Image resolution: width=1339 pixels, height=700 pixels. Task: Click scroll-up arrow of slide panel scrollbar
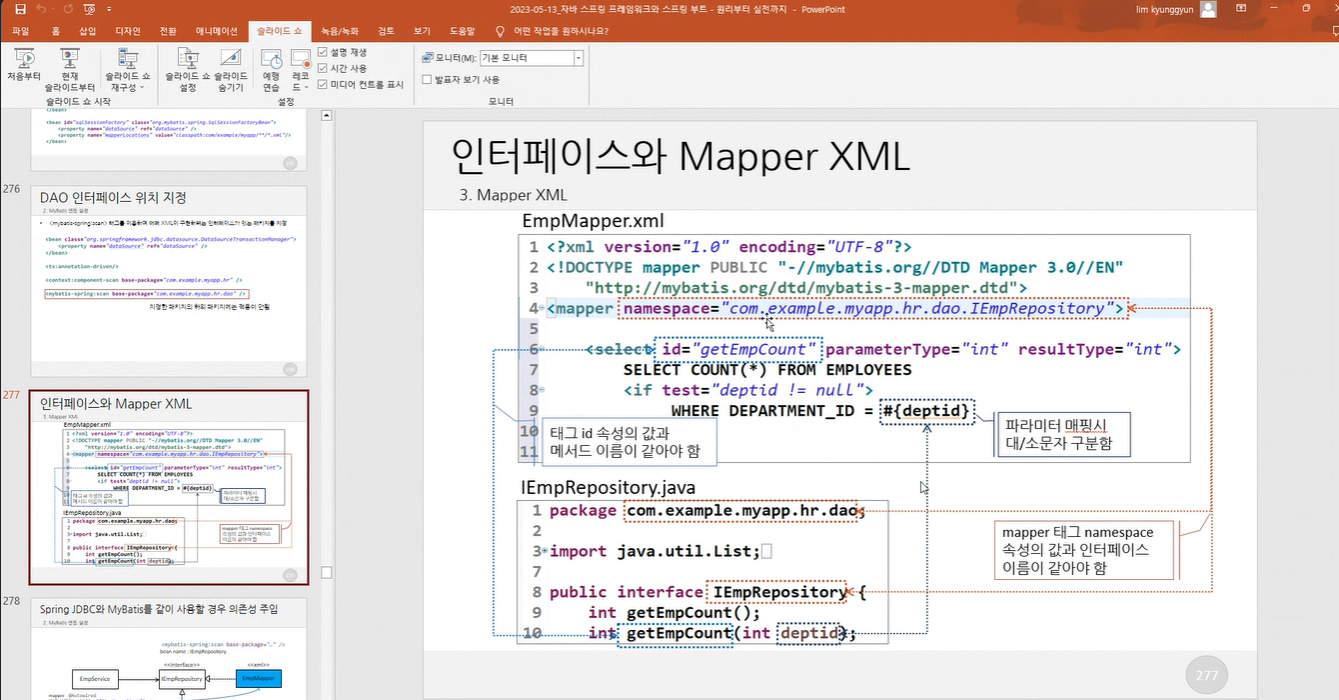(x=326, y=117)
